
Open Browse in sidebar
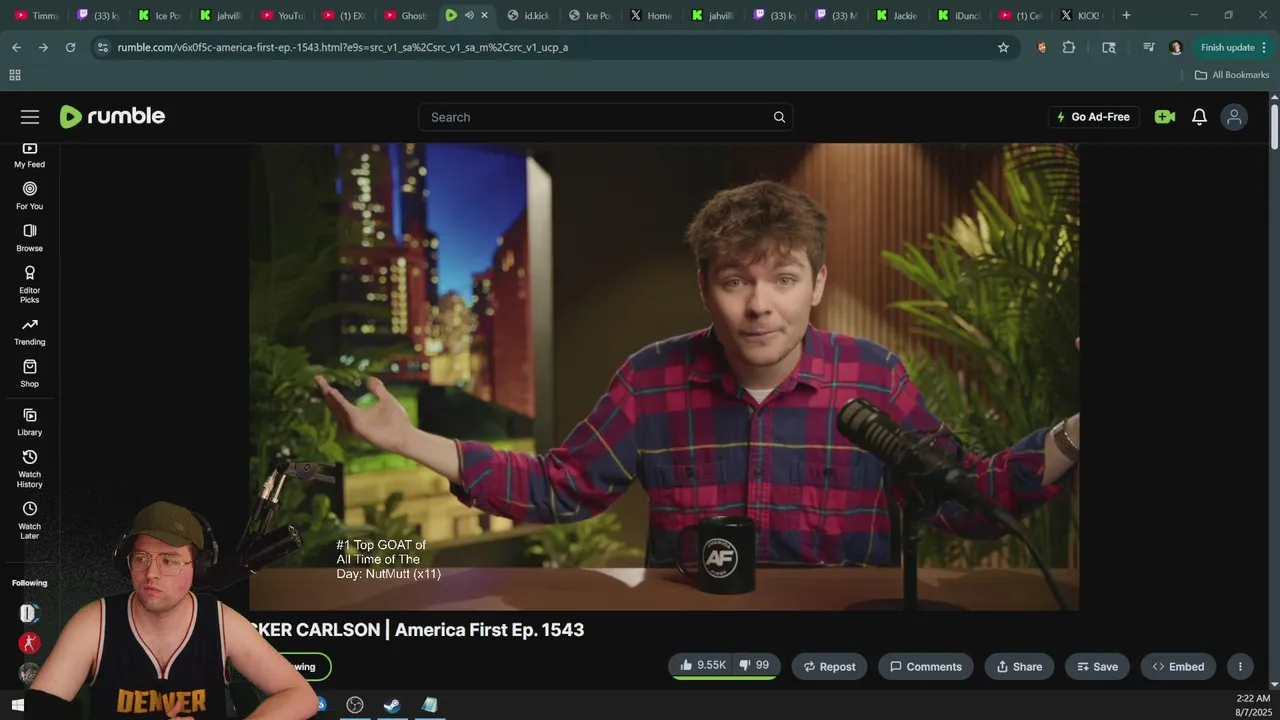(29, 237)
